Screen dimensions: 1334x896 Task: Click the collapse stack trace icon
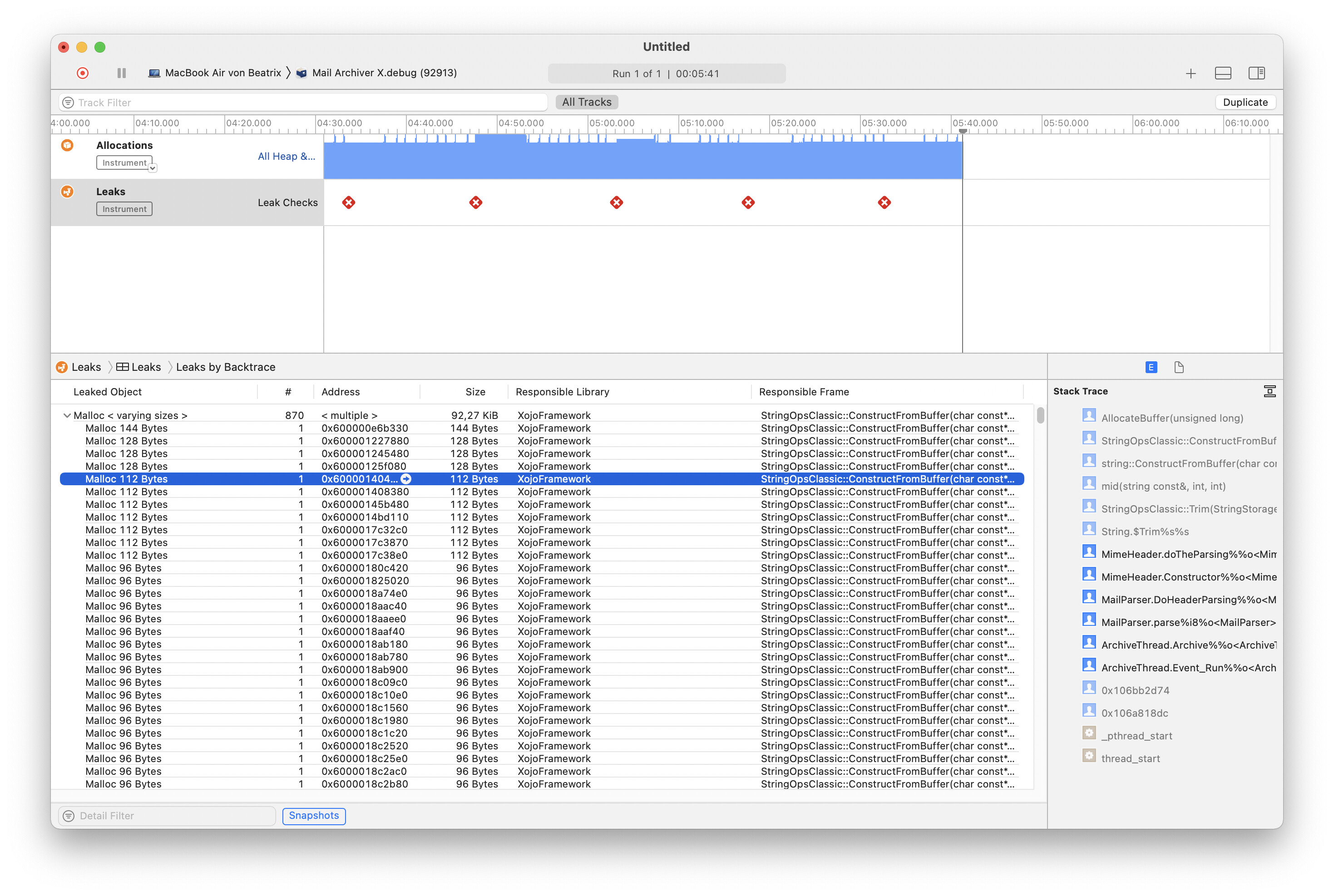(1270, 391)
